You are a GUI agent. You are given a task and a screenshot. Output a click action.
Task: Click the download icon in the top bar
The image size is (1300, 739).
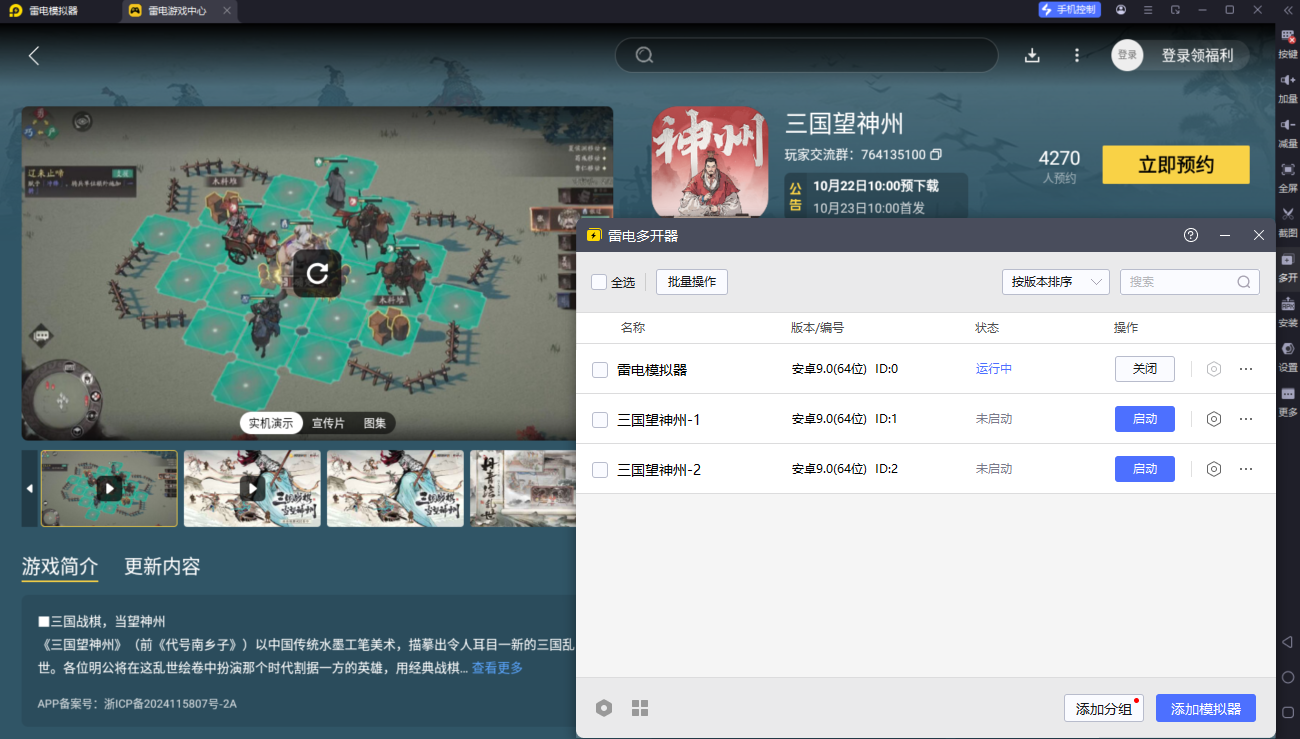(1031, 55)
